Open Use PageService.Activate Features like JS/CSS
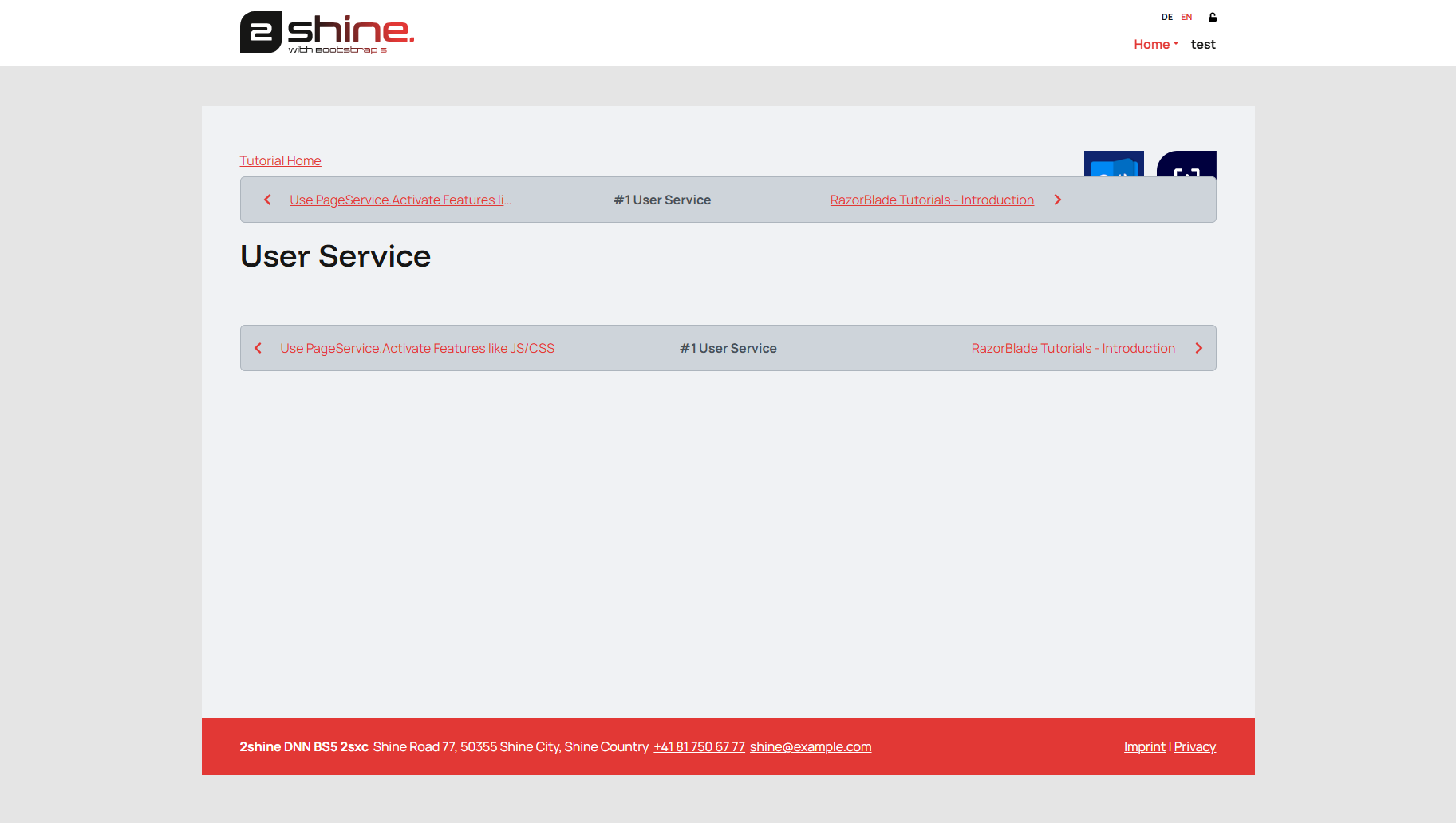 click(x=416, y=348)
